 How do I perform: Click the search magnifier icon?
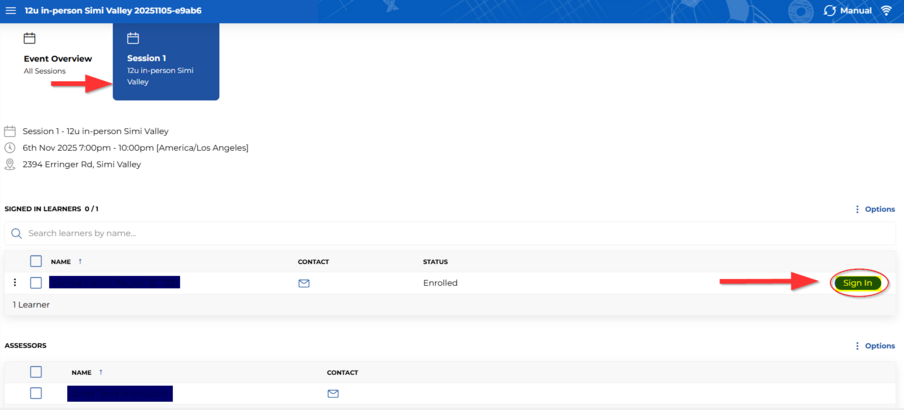[x=16, y=233]
